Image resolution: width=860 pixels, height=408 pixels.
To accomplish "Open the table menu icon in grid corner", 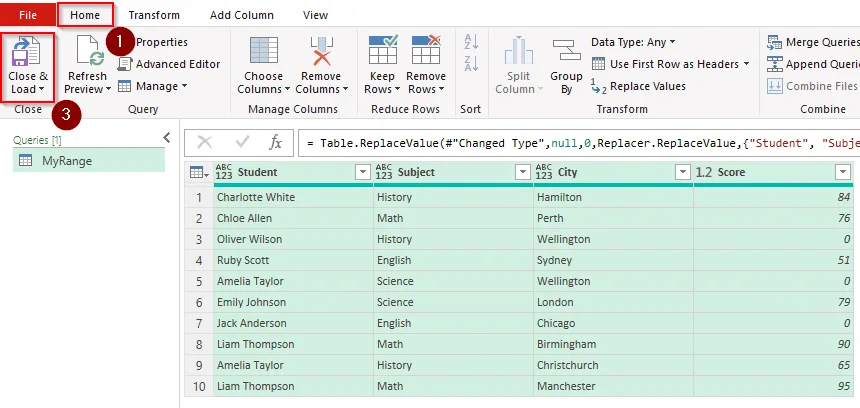I will (199, 173).
